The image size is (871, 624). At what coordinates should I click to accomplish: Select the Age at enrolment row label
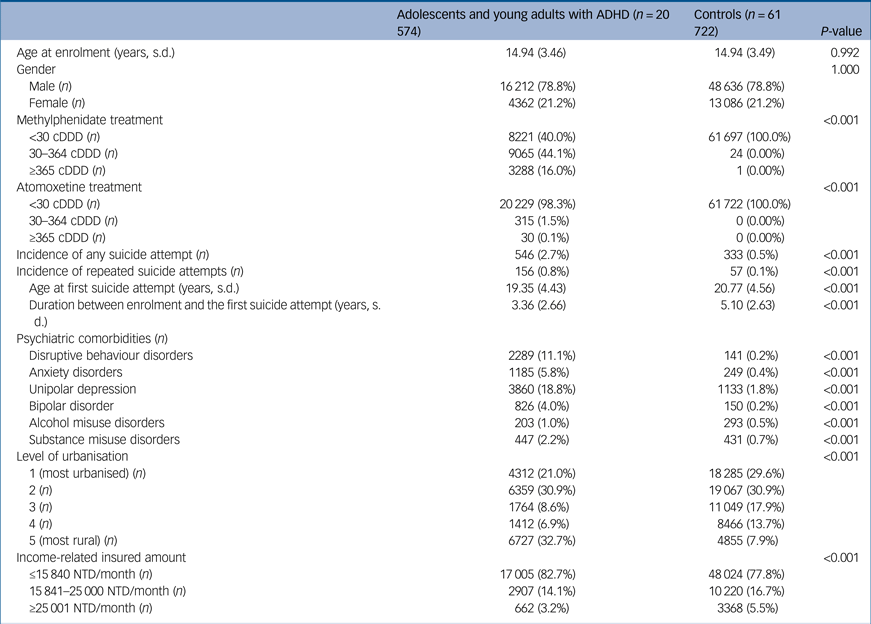pyautogui.click(x=96, y=53)
